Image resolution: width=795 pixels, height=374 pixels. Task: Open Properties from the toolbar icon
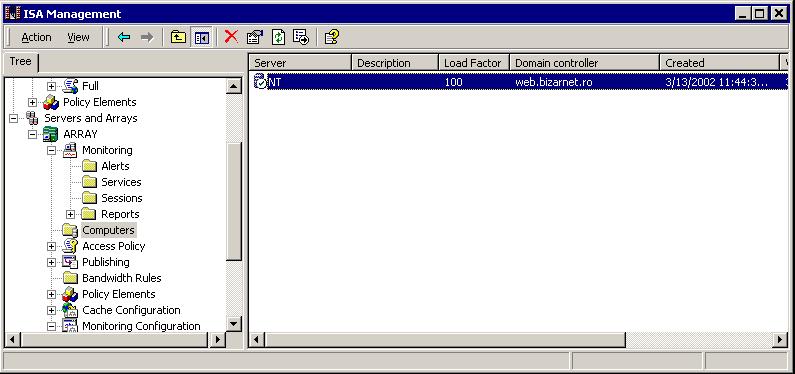(x=255, y=37)
